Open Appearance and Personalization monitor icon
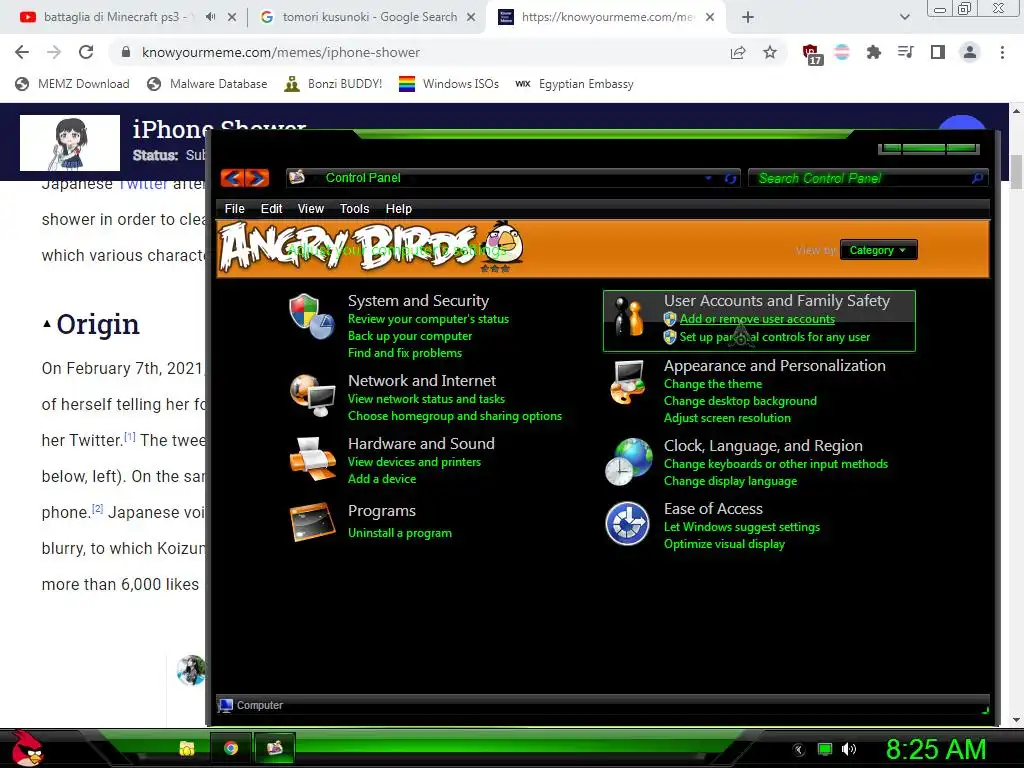Image resolution: width=1024 pixels, height=768 pixels. 628,382
